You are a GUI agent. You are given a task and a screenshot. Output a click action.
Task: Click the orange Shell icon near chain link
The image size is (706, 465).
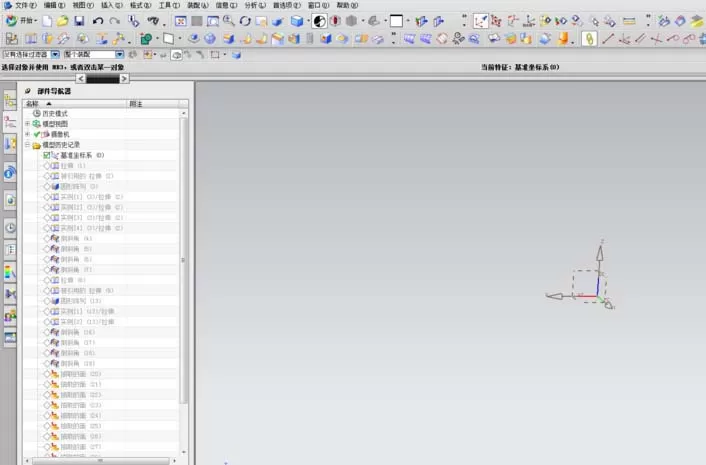pos(563,39)
